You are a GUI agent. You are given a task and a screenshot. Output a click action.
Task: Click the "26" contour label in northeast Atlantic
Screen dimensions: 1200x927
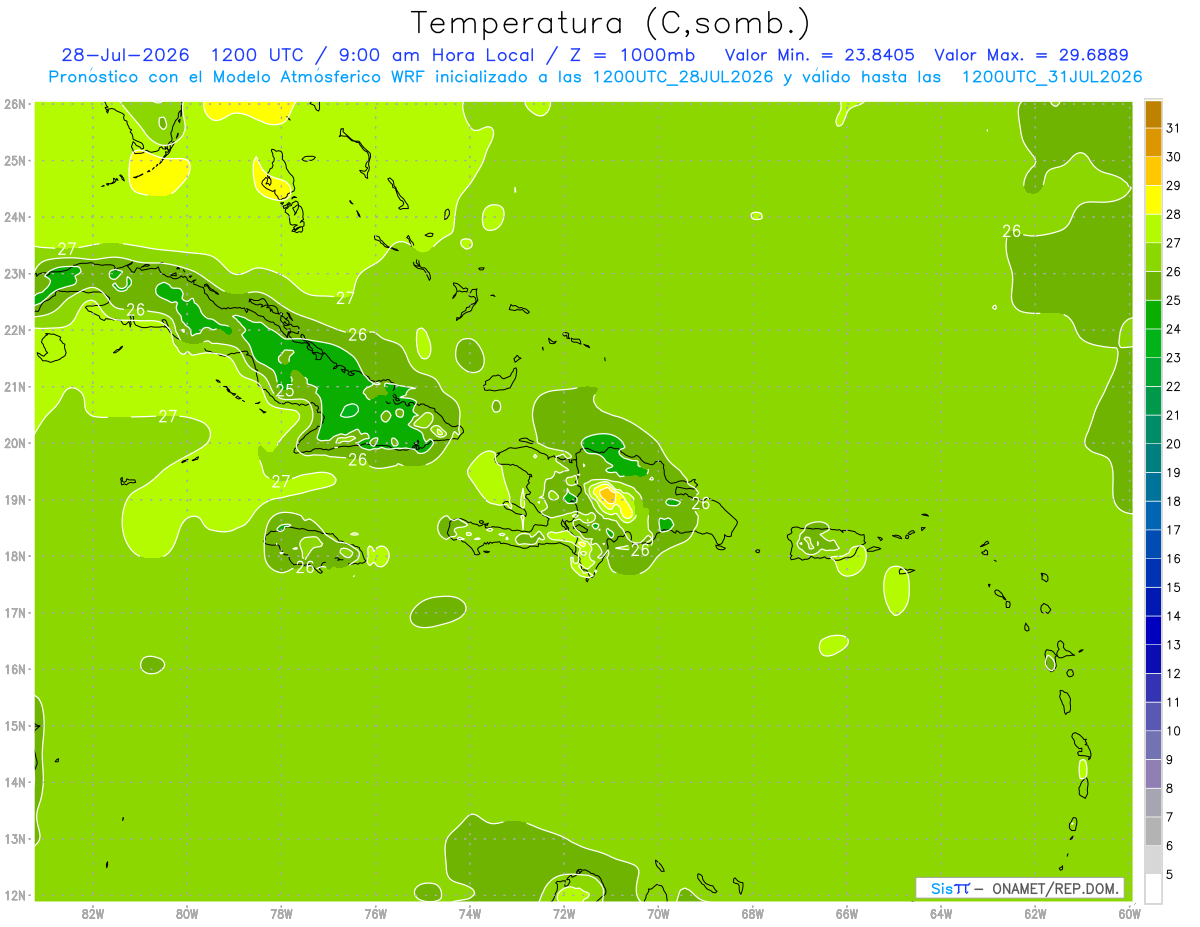pos(1012,231)
